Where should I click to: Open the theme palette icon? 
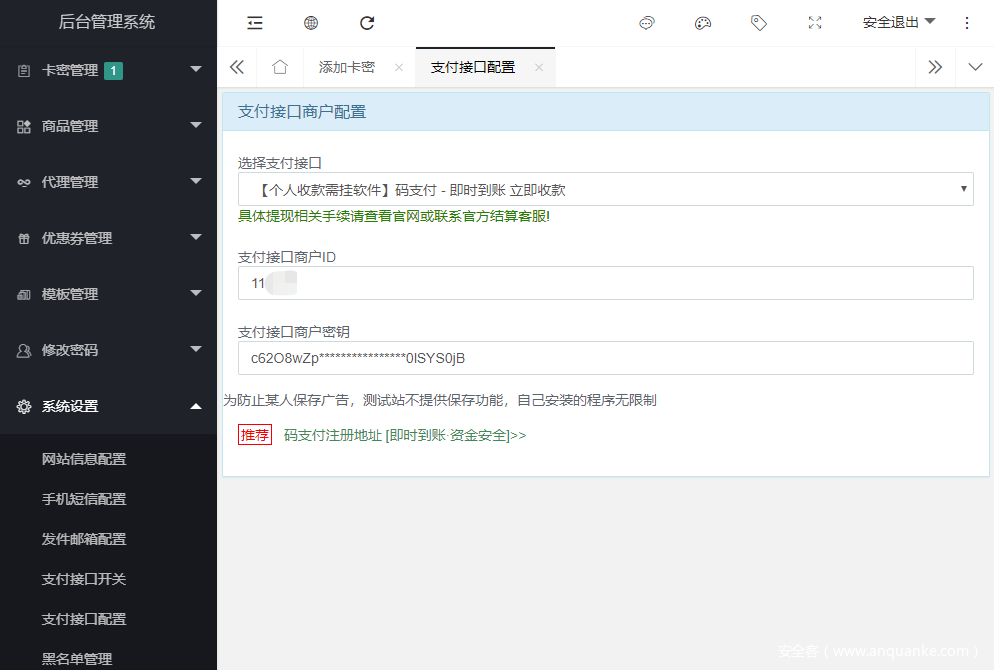[703, 23]
